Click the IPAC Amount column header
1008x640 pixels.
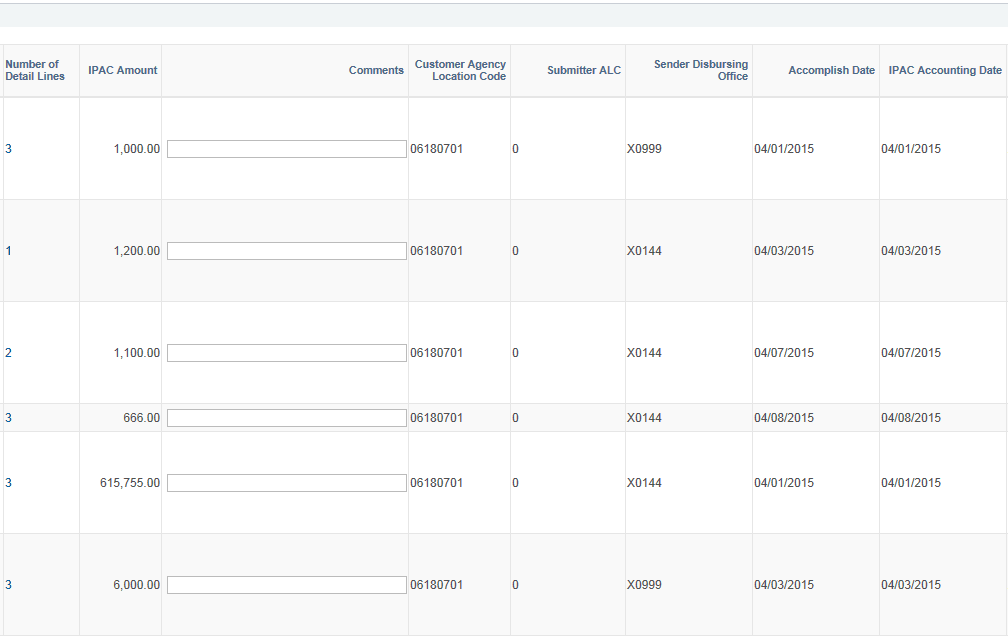click(121, 70)
